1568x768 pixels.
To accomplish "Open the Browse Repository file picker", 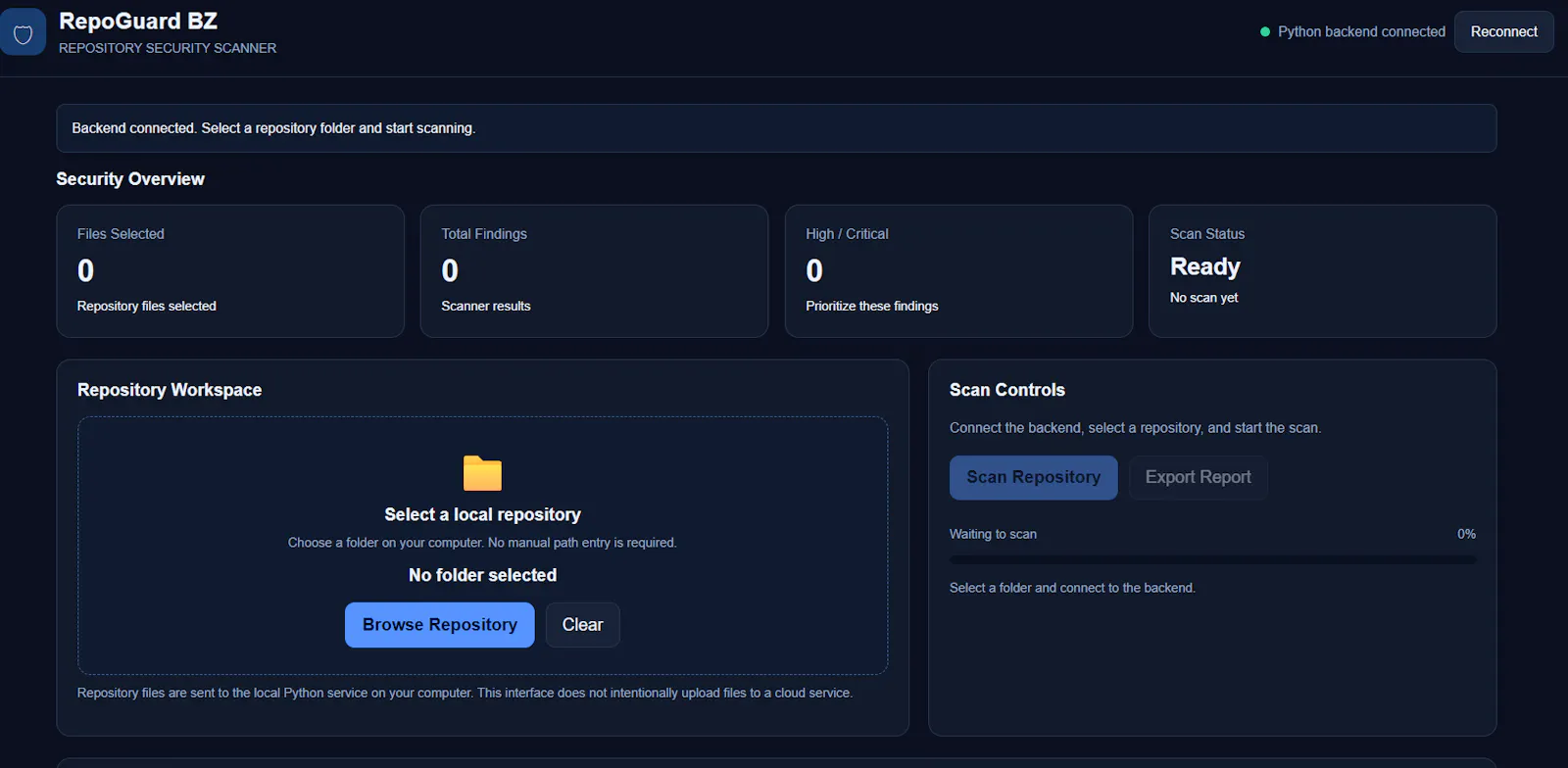I will click(439, 625).
